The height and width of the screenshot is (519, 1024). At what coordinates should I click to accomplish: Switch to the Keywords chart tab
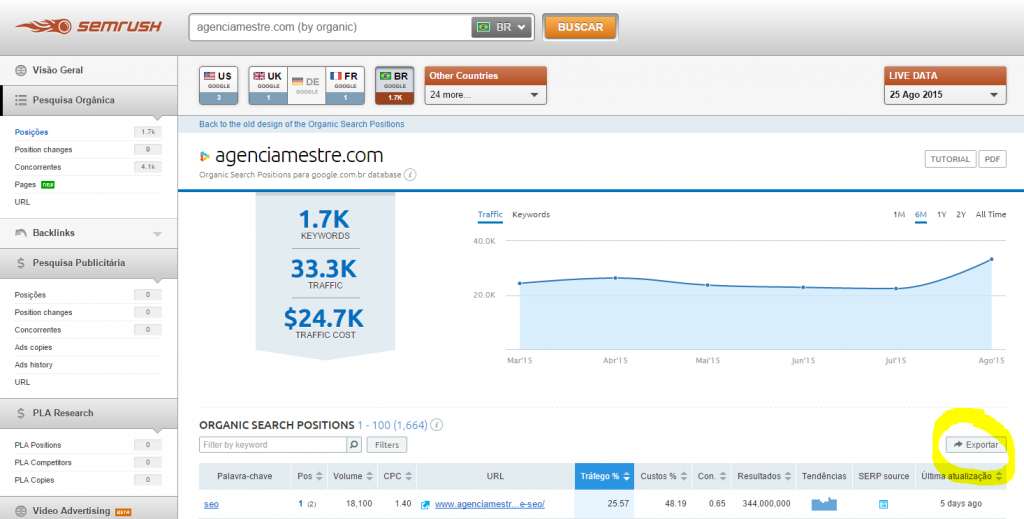pos(531,215)
